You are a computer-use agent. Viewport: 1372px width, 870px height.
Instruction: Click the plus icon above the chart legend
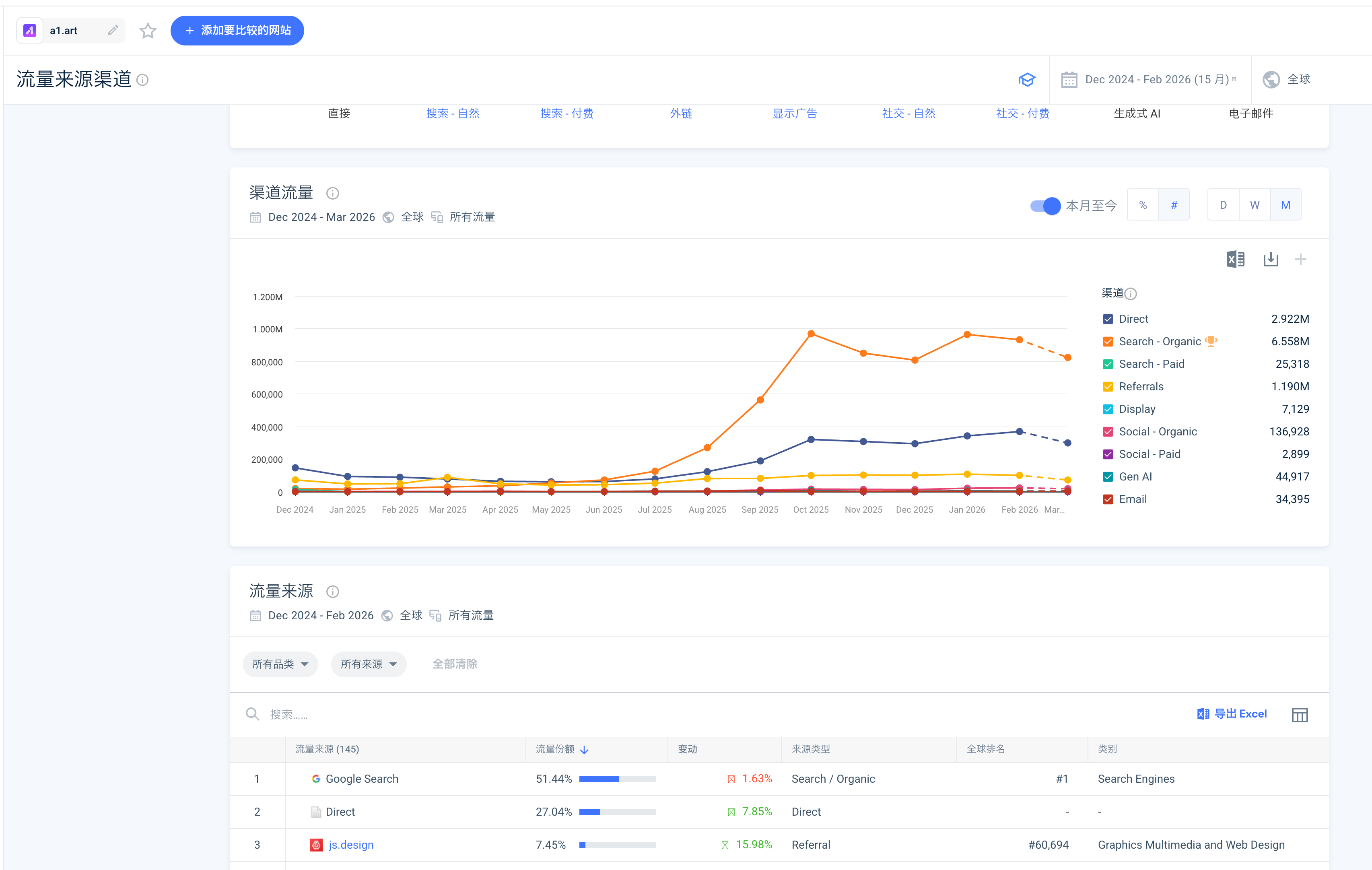tap(1300, 260)
